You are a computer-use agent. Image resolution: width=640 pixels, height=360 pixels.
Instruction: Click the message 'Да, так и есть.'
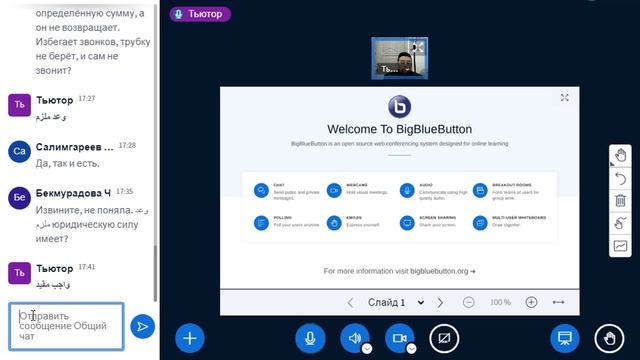[67, 163]
